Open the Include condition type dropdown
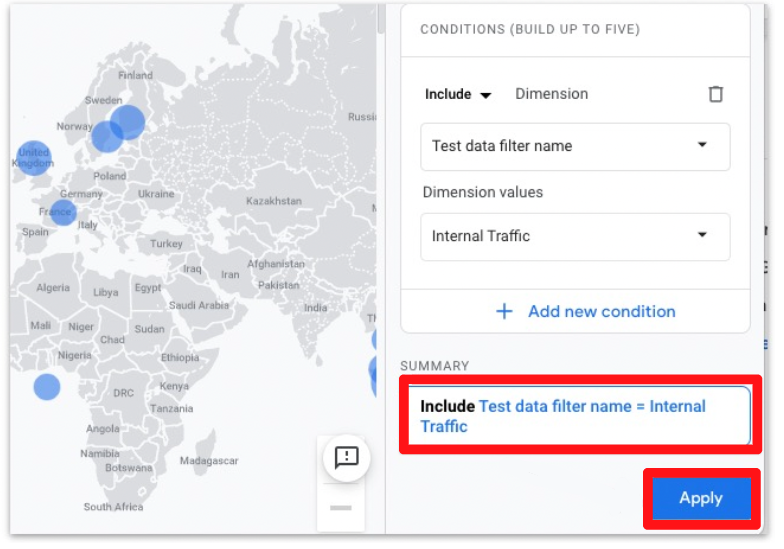784x549 pixels. 458,94
